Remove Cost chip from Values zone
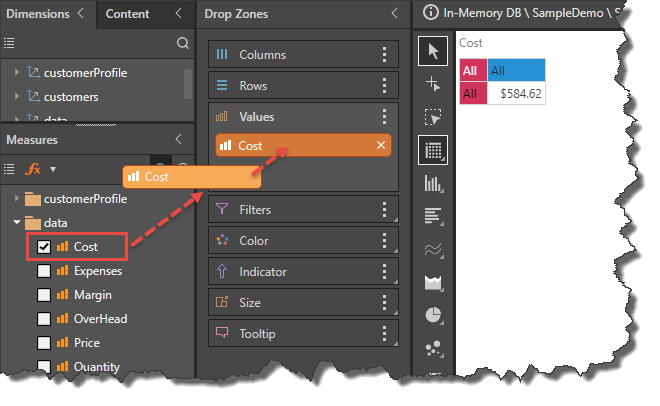 [380, 146]
